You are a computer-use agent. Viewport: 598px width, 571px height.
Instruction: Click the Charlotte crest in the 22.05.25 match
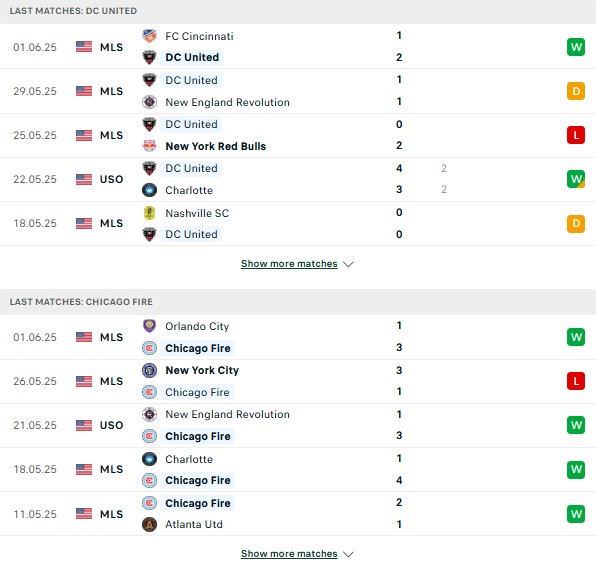coord(150,190)
